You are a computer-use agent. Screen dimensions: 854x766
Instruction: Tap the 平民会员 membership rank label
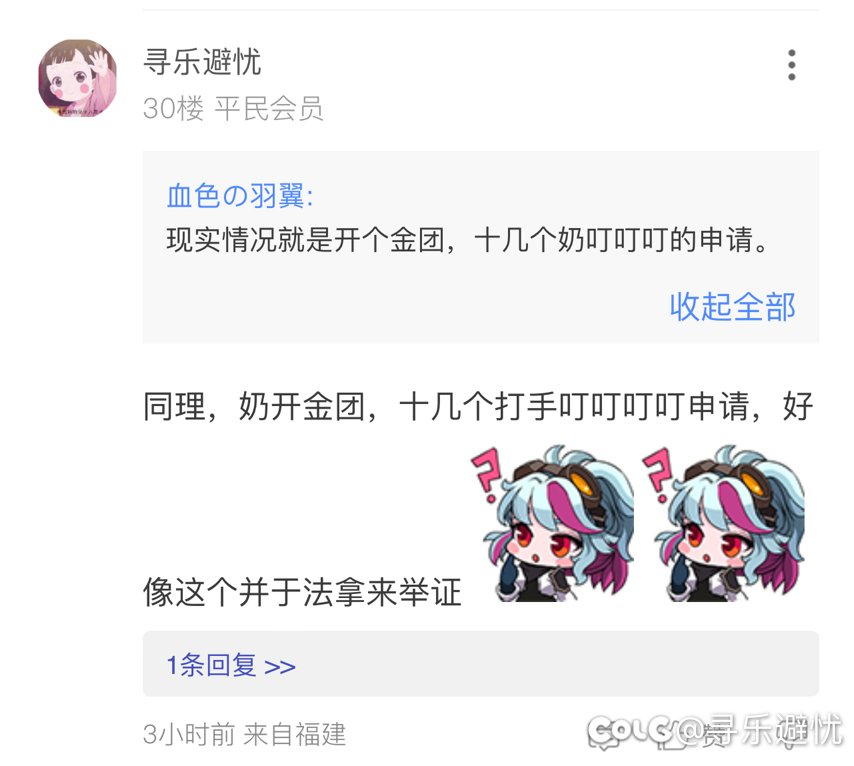[269, 108]
